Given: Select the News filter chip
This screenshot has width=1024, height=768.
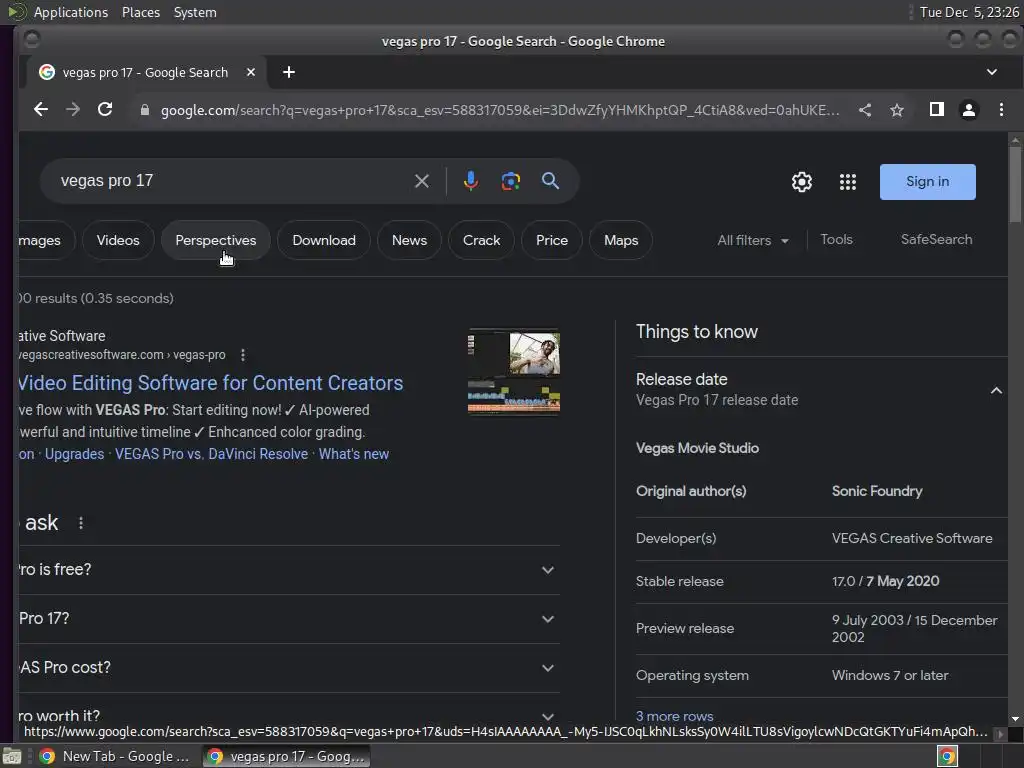Looking at the screenshot, I should (x=409, y=240).
